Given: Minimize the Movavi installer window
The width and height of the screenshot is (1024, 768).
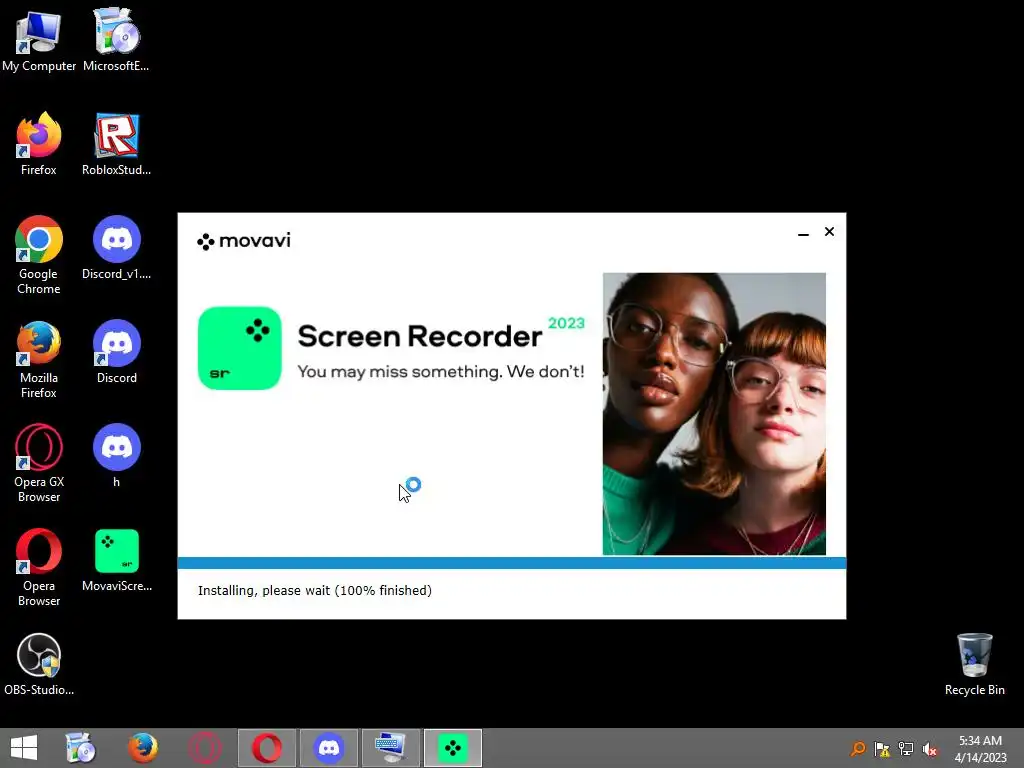Looking at the screenshot, I should (x=803, y=232).
